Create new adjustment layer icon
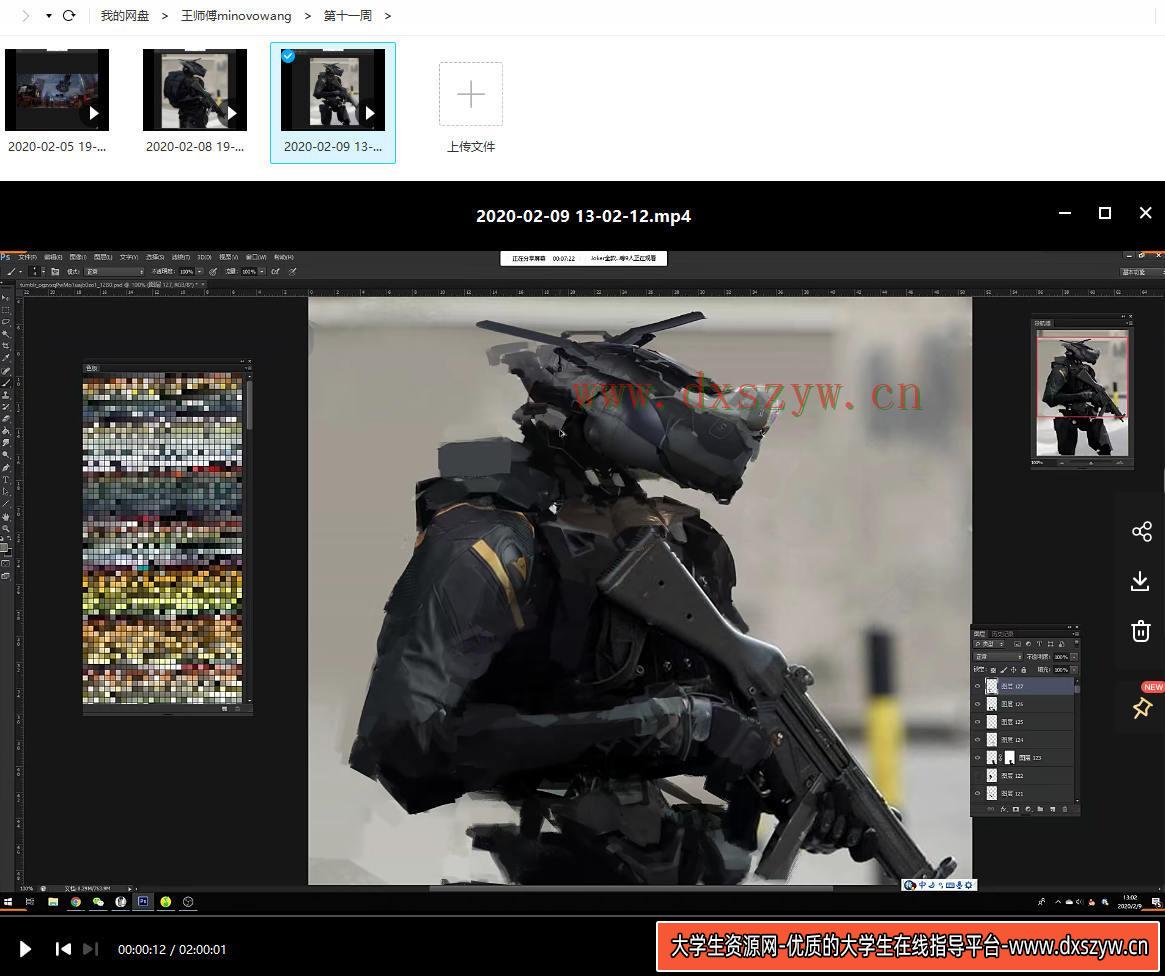The width and height of the screenshot is (1165, 976). pos(1028,809)
